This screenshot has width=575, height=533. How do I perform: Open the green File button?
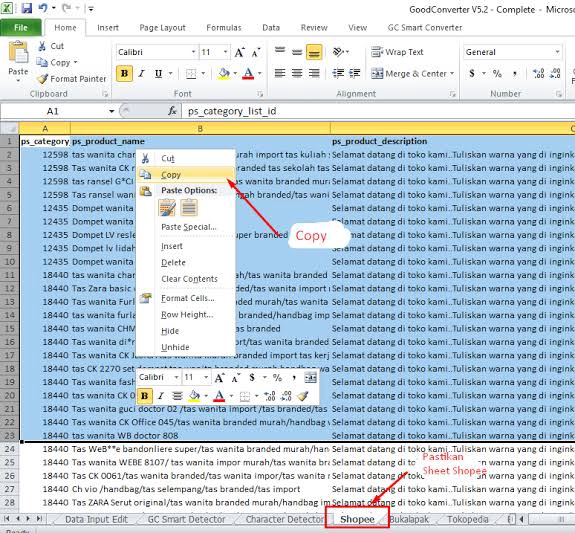(21, 28)
